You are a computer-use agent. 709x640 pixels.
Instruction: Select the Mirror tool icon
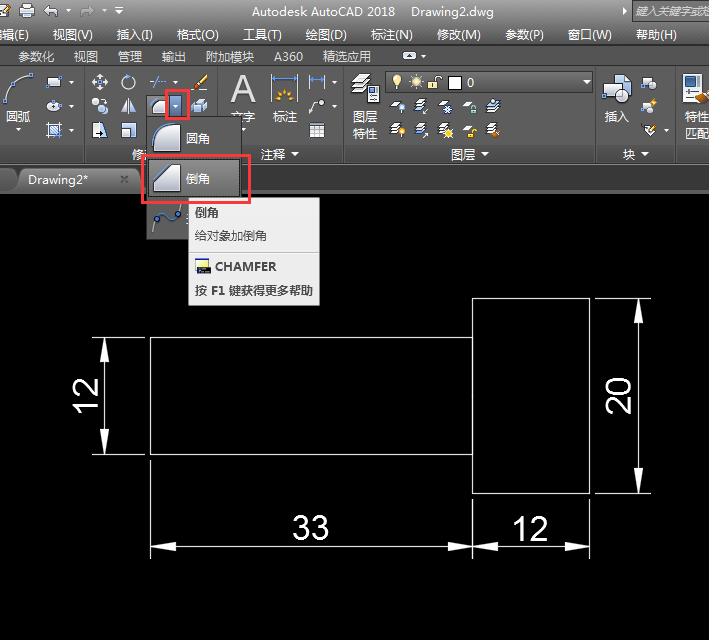point(129,106)
